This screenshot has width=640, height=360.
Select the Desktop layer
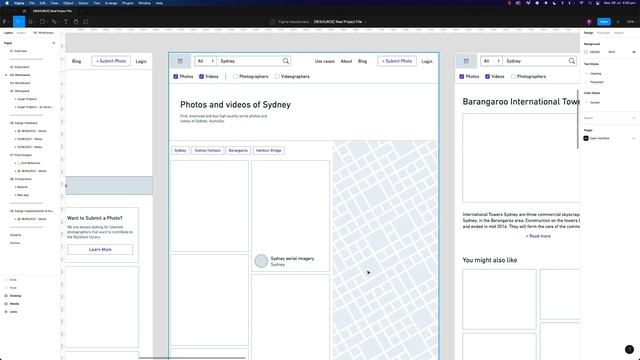[15, 296]
